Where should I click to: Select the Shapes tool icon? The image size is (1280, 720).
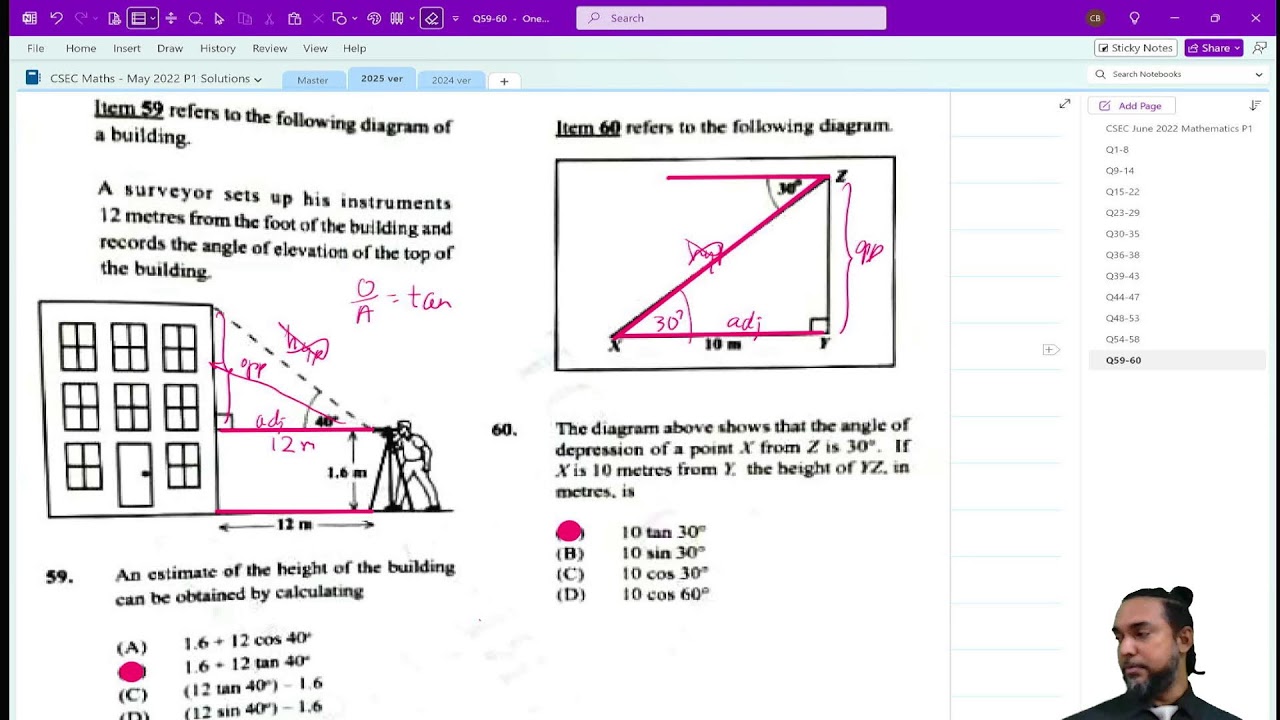click(x=339, y=18)
